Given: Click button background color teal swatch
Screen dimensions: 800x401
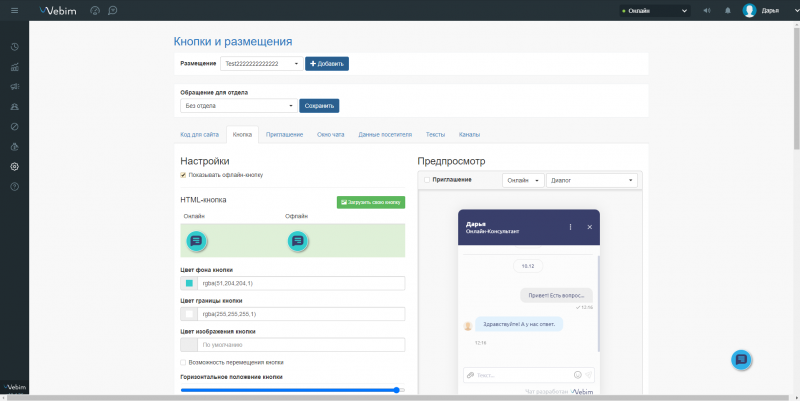Looking at the screenshot, I should coord(189,284).
